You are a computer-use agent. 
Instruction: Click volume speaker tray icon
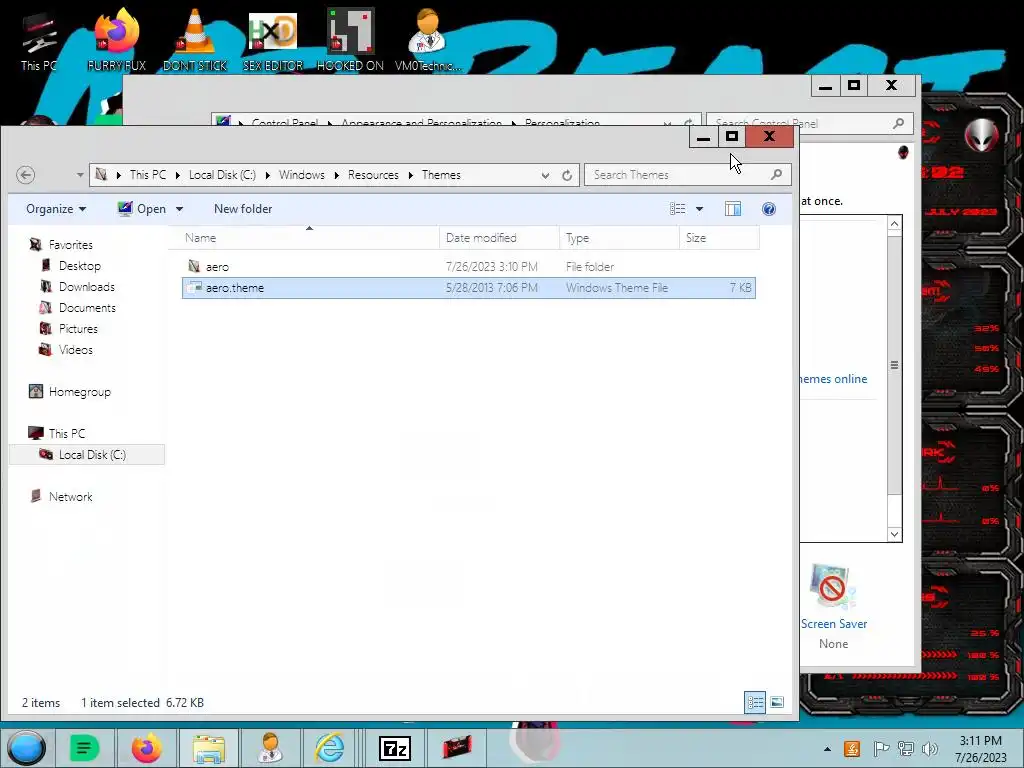pos(929,749)
